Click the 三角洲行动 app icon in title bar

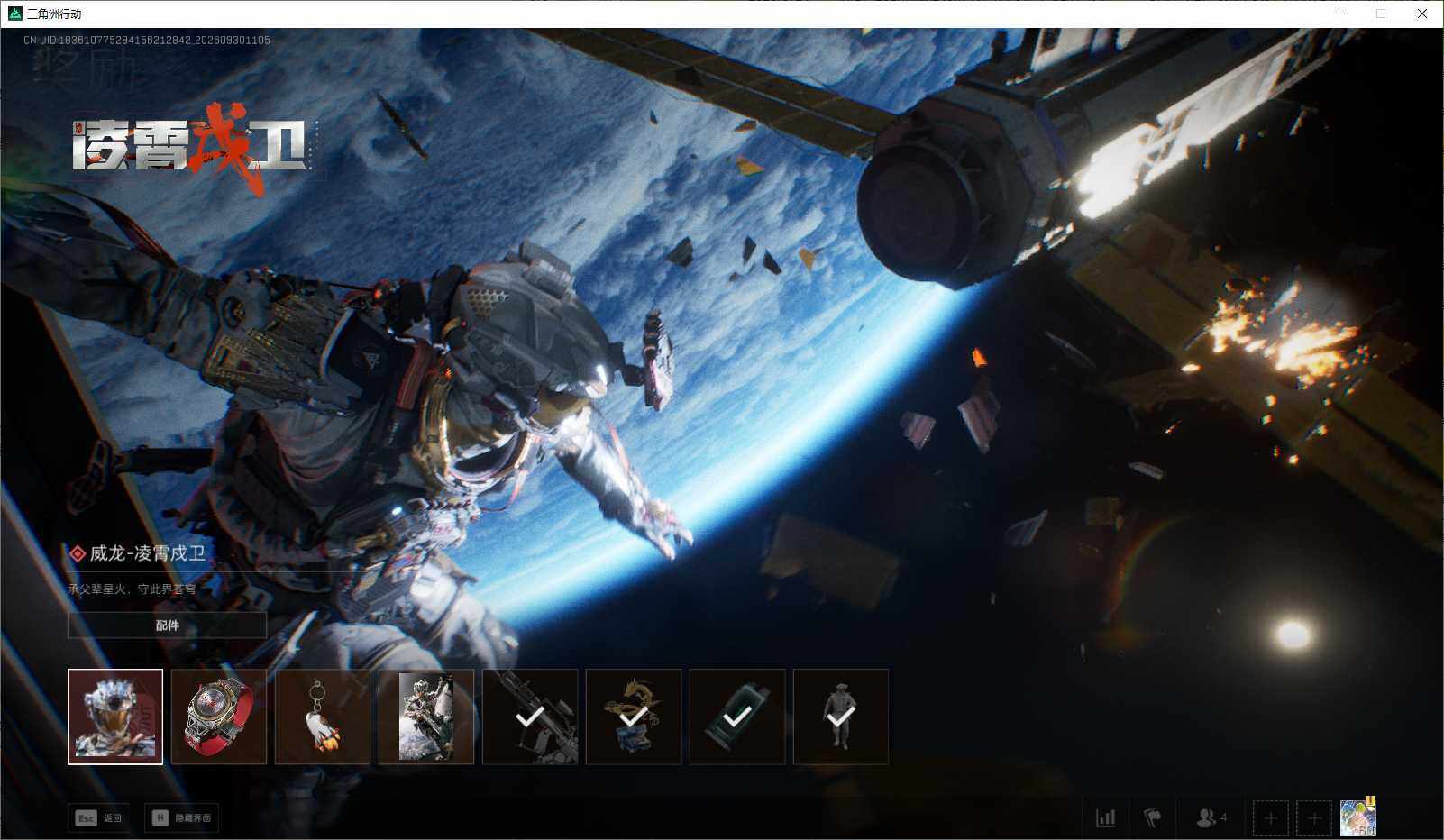(14, 14)
